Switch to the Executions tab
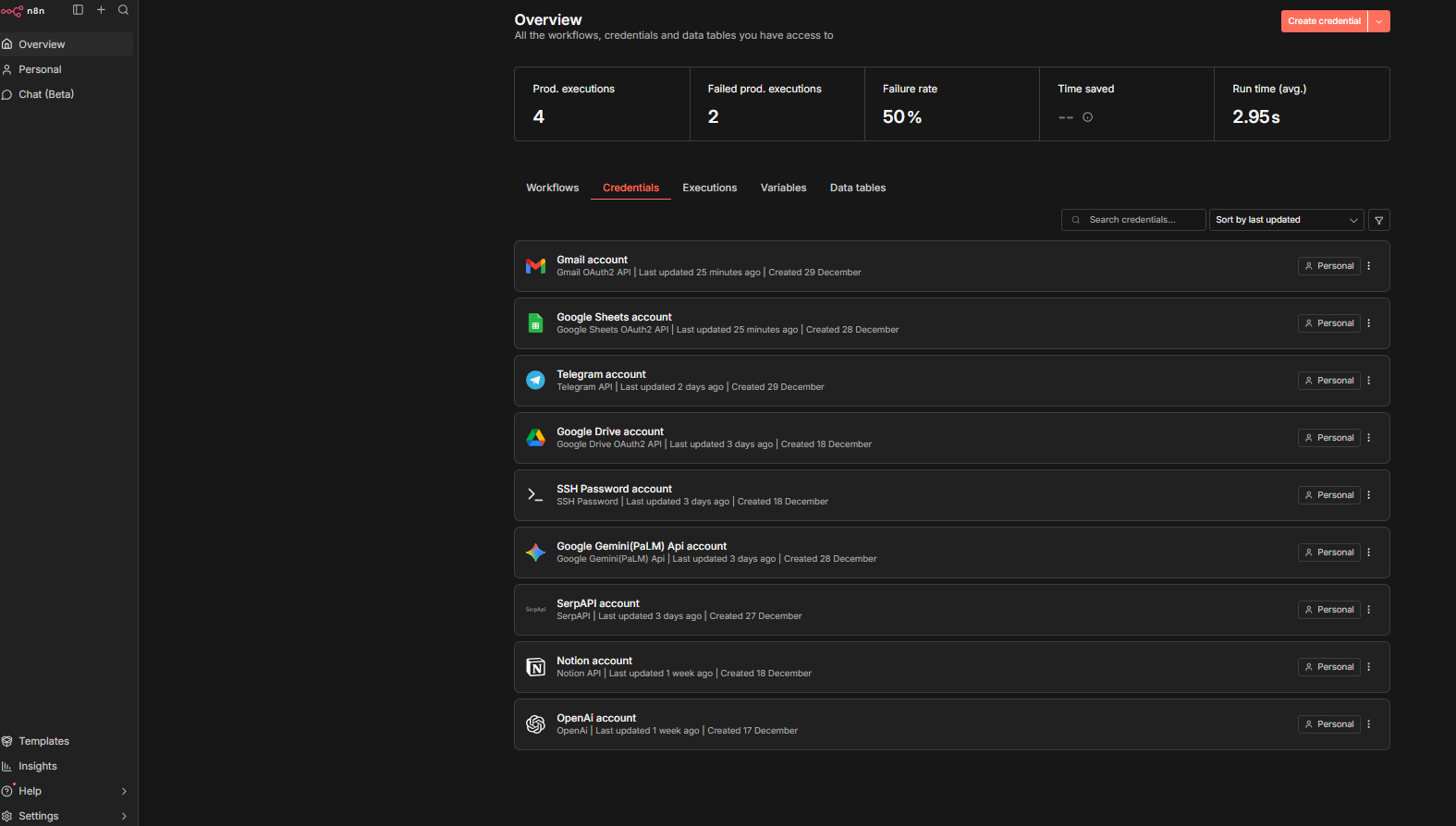The width and height of the screenshot is (1456, 826). (709, 188)
